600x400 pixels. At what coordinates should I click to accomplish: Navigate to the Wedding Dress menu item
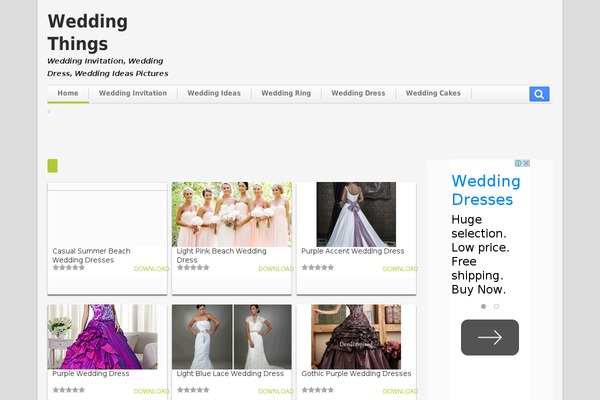coord(358,93)
